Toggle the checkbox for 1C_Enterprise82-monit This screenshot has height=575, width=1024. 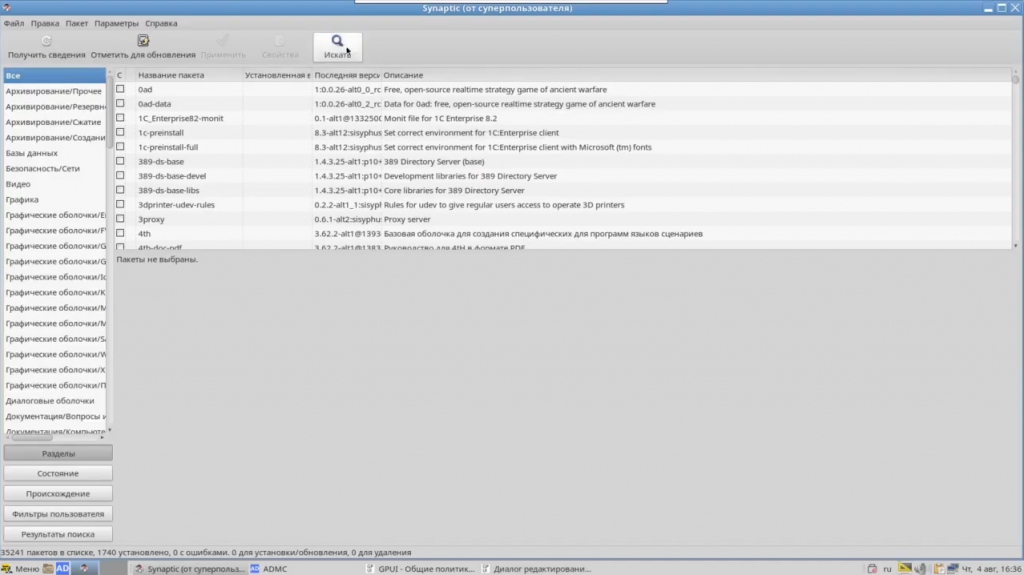coord(120,118)
